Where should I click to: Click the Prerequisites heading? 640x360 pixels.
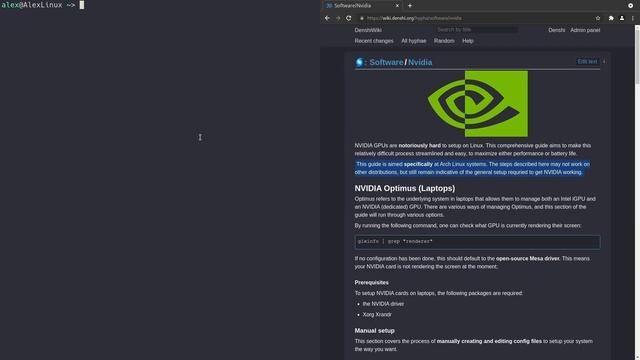tap(371, 282)
